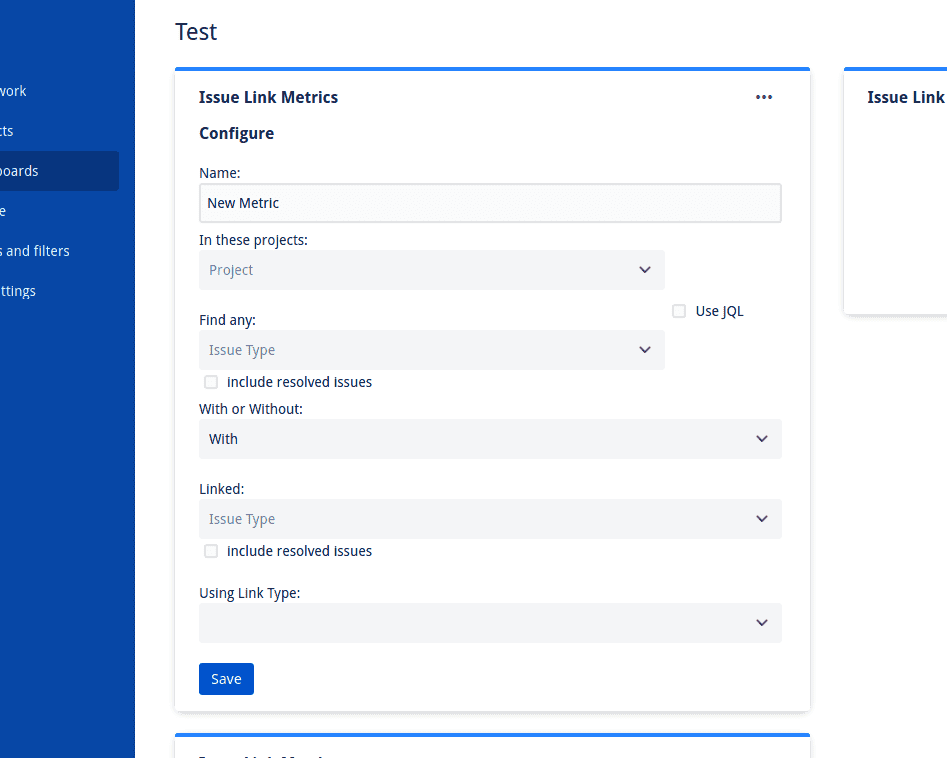This screenshot has width=947, height=758.
Task: Click chevron on With or Without selector
Action: [x=762, y=439]
